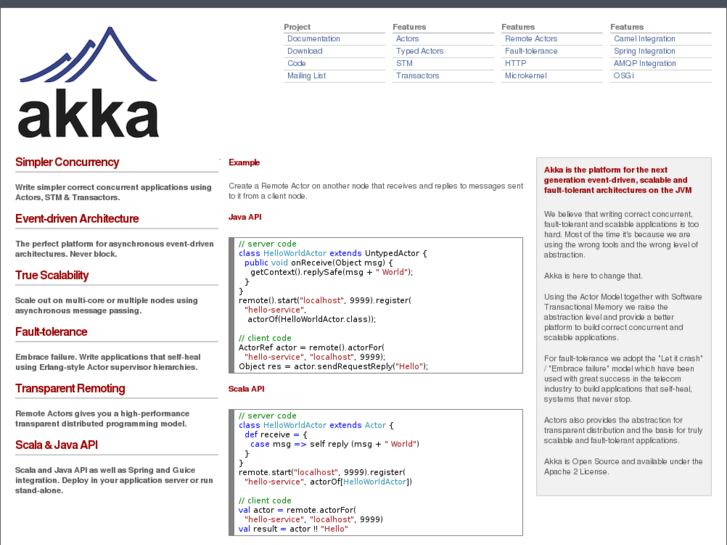The width and height of the screenshot is (727, 545).
Task: Open the Spring Integration link
Action: (x=644, y=51)
